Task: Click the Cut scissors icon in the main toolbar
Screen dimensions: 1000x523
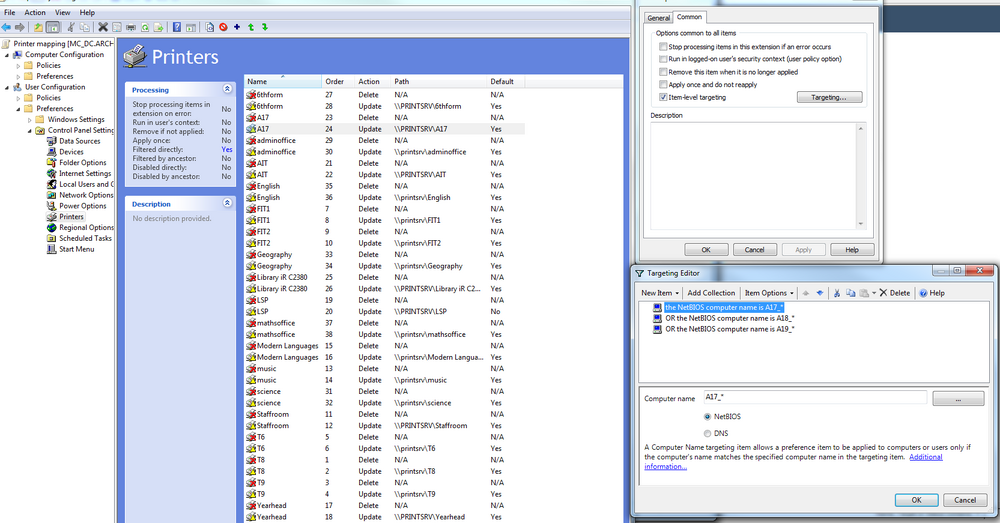Action: (71, 27)
